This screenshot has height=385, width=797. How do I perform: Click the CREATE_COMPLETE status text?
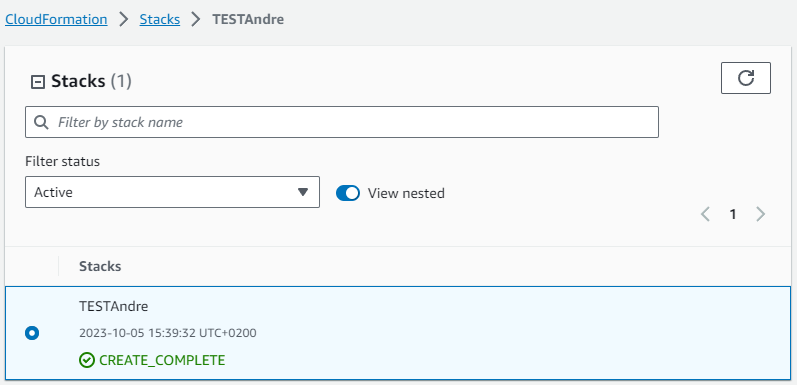(162, 361)
